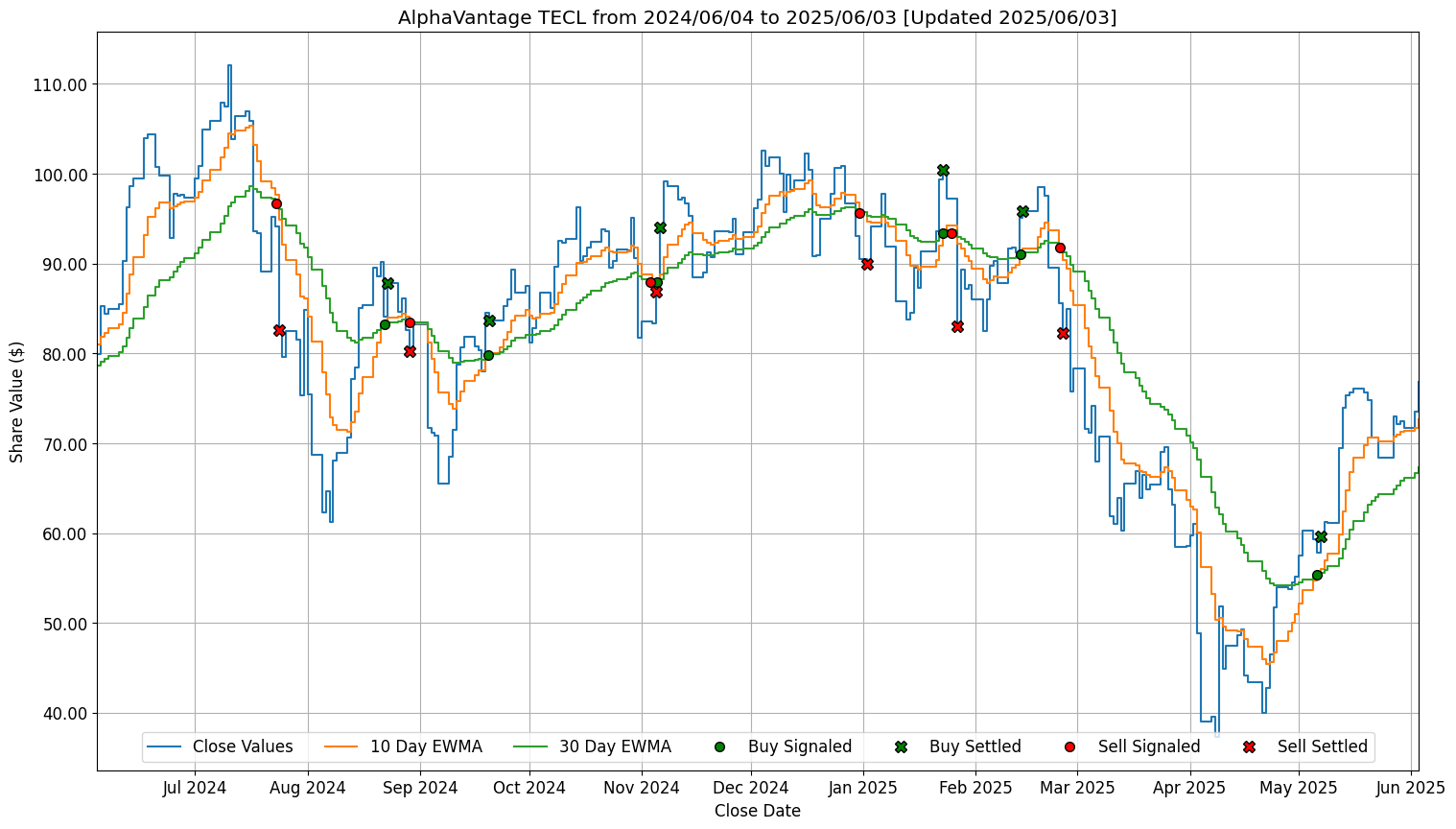
Task: Click the Buy Settled green X legend marker
Action: point(901,746)
